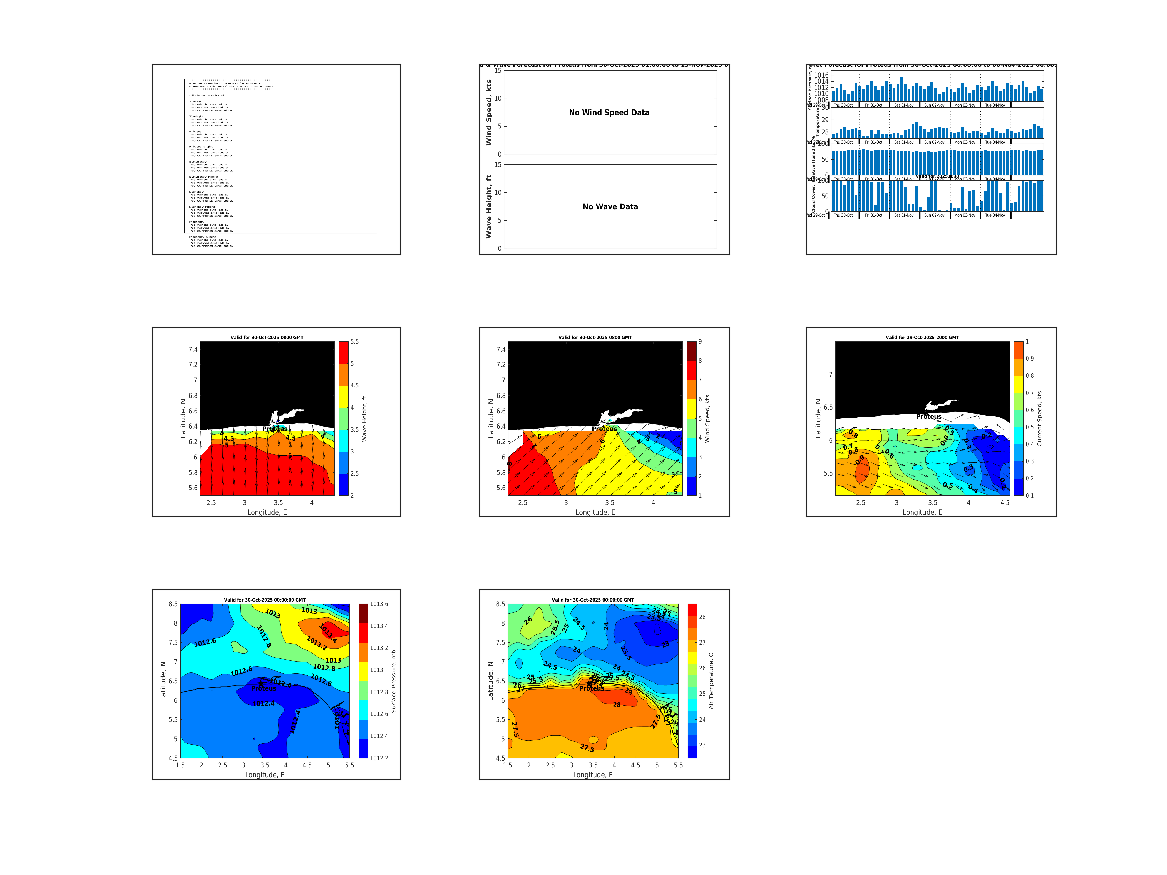Viewport: 1167px width, 875px height.
Task: Select Proteus marker on surface pressure map
Action: pos(264,689)
